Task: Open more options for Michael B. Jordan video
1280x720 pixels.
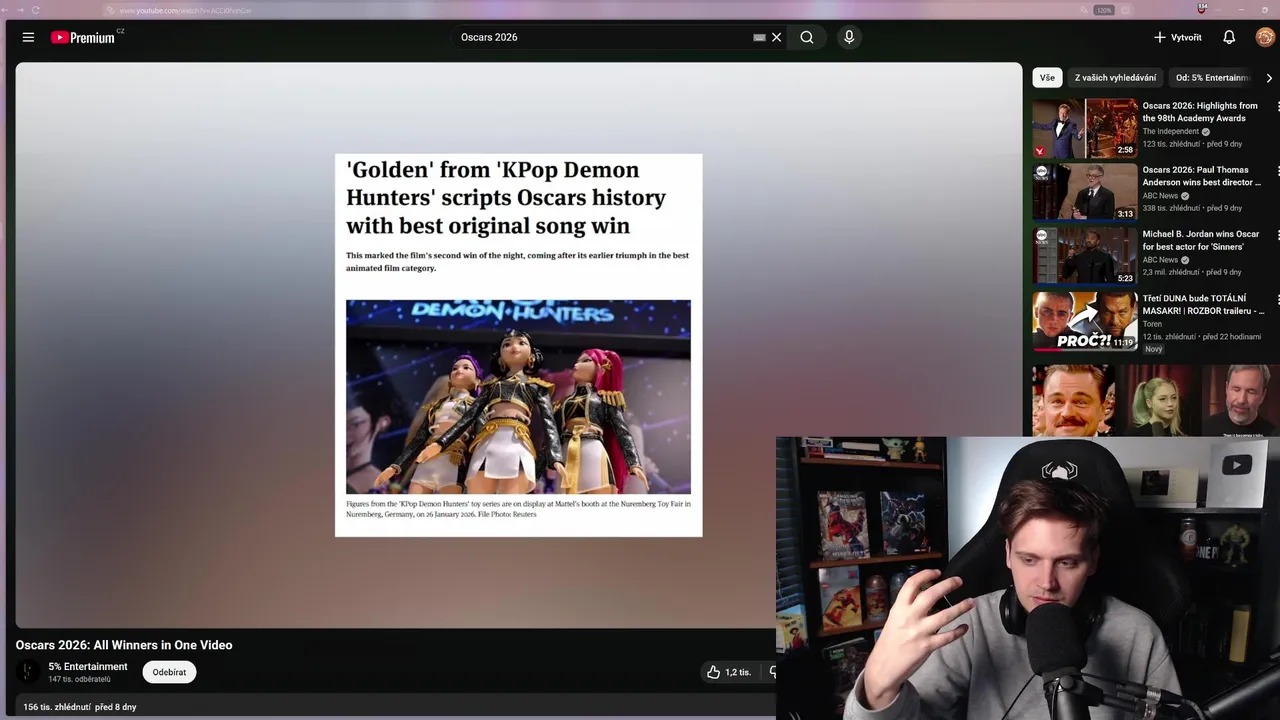Action: pos(1277,234)
